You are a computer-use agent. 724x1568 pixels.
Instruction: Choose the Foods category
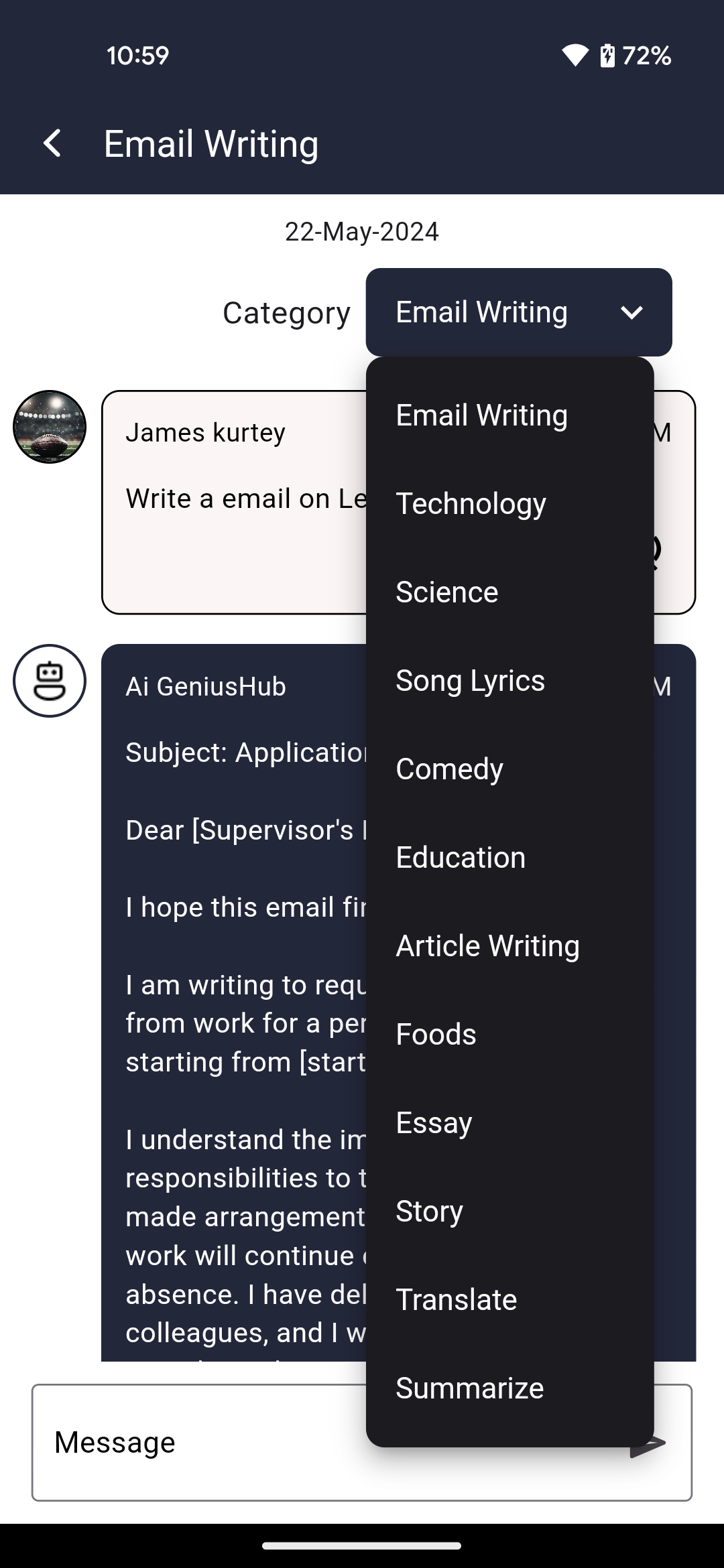click(436, 1035)
